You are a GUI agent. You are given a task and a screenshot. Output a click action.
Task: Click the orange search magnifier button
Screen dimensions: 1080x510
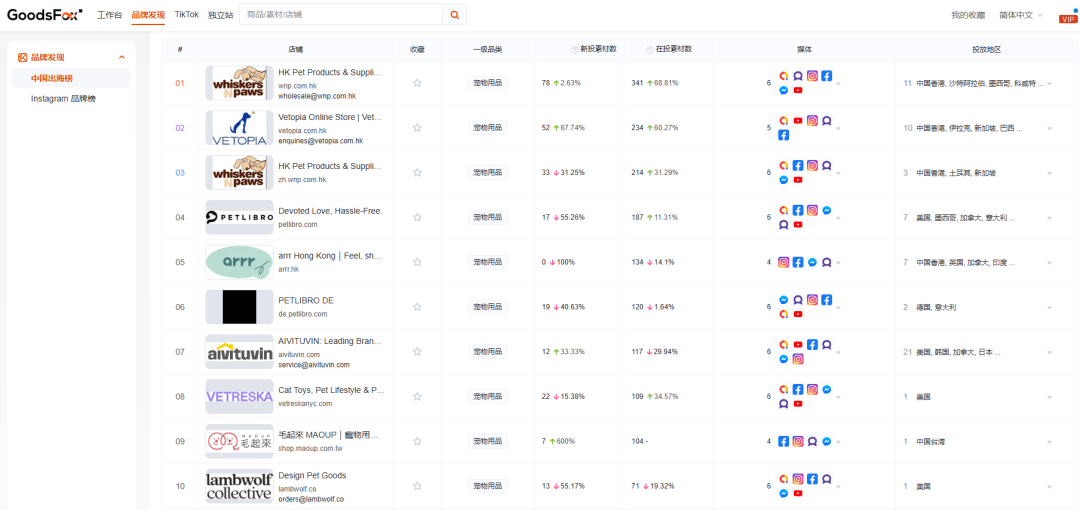[x=455, y=15]
